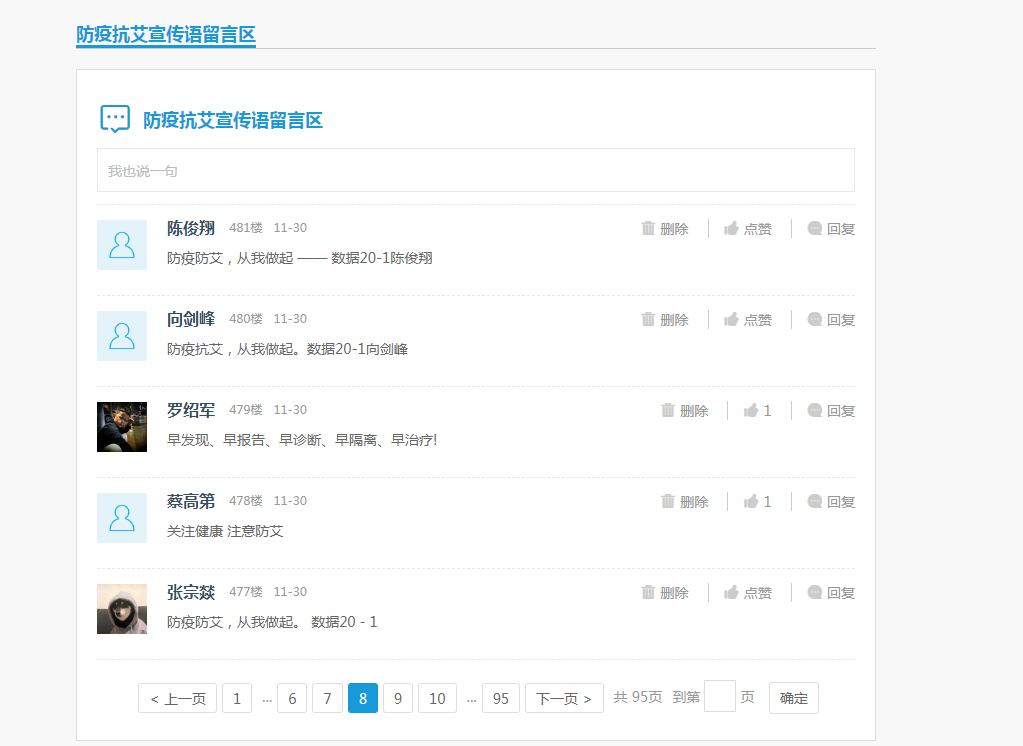1023x746 pixels.
Task: Click the 我也说一句 comment input box
Action: [475, 170]
